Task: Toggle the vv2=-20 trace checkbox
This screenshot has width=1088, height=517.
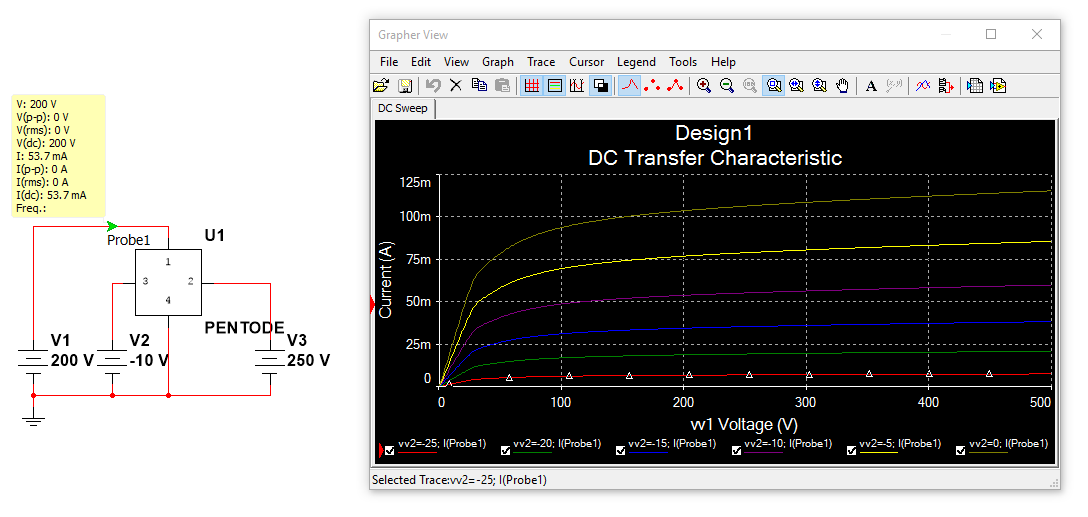Action: 506,450
